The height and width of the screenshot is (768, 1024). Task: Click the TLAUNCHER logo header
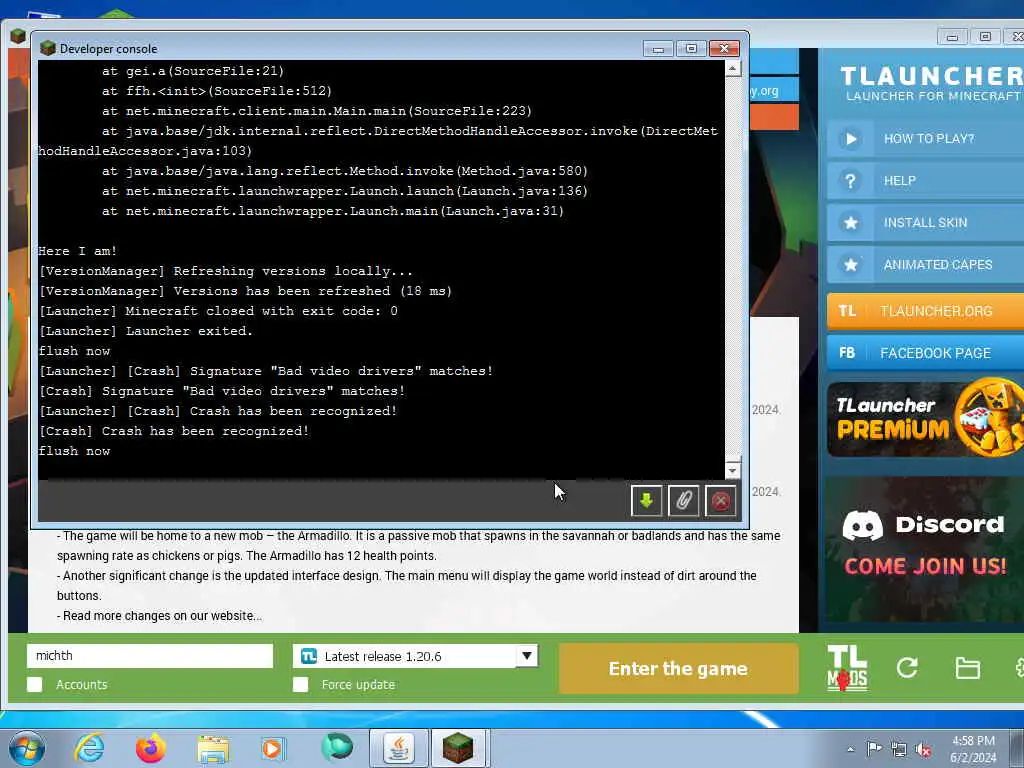click(932, 83)
